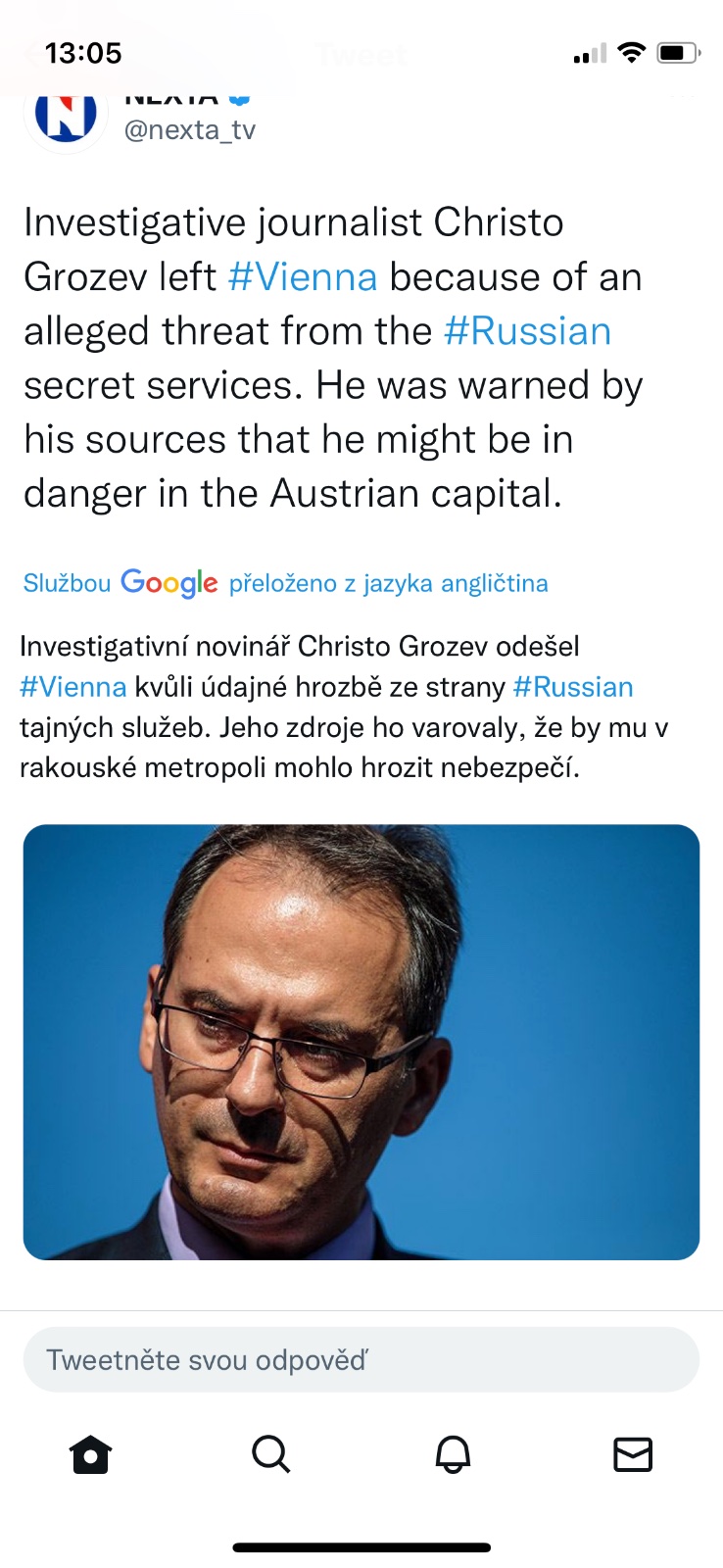Tap the cellular signal bars icon
This screenshot has width=723, height=1568.
tap(590, 55)
